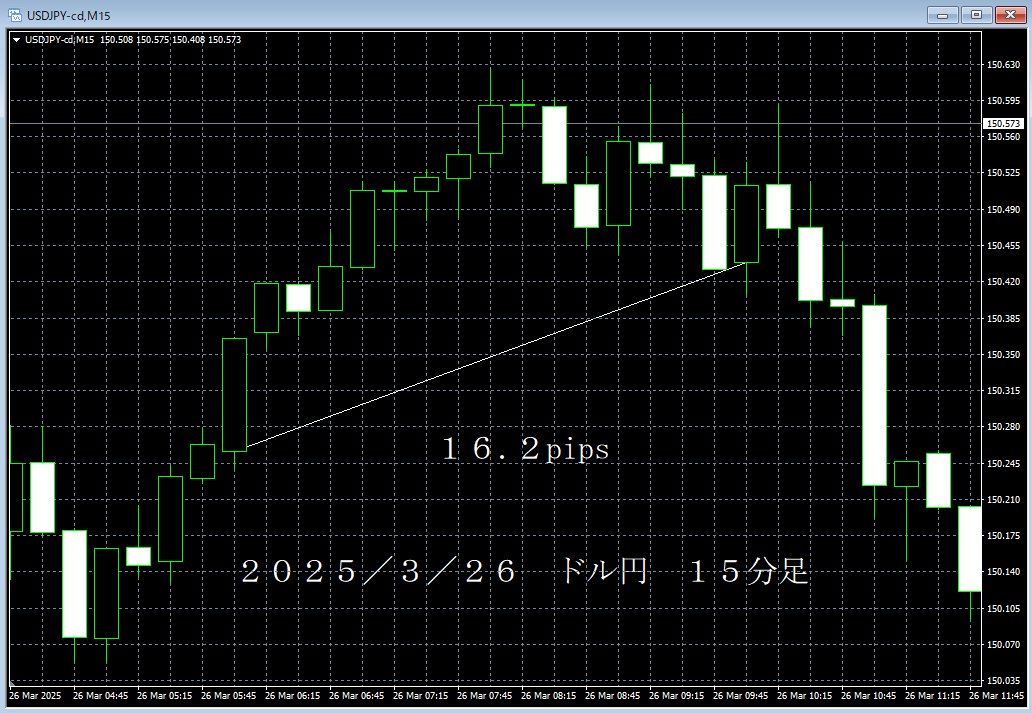Collapse the OHLC display using the black arrow
The image size is (1032, 713).
[18, 39]
